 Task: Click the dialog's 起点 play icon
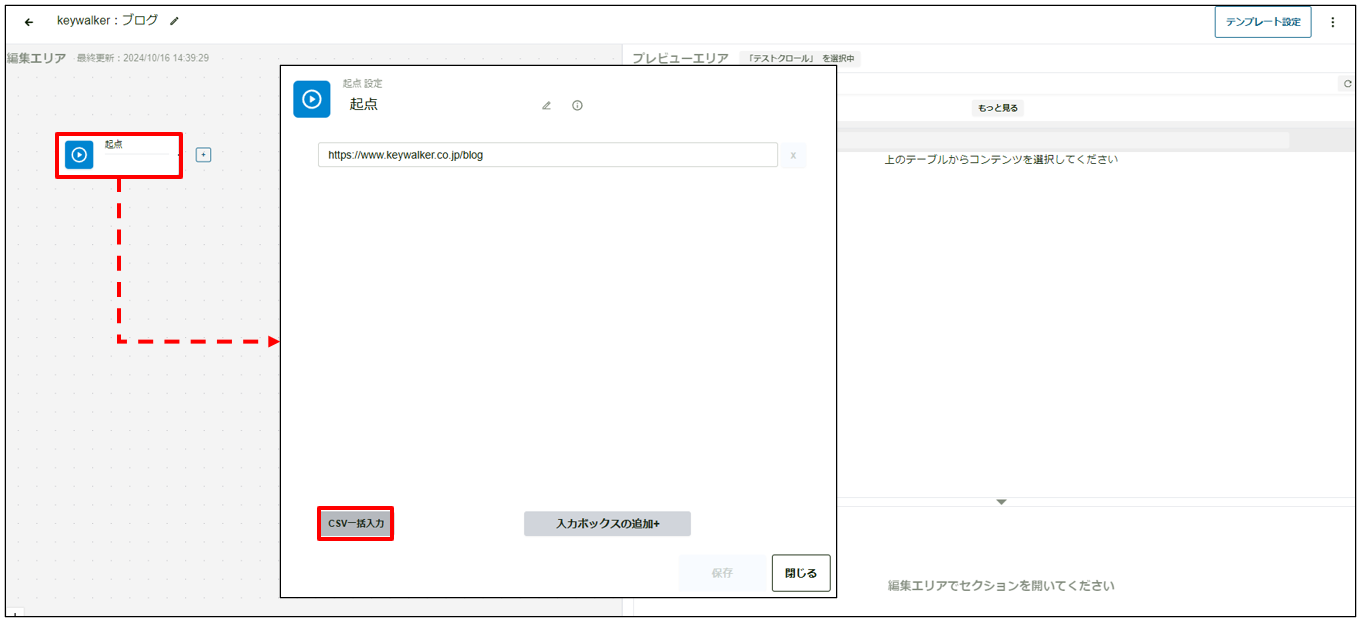pyautogui.click(x=311, y=99)
